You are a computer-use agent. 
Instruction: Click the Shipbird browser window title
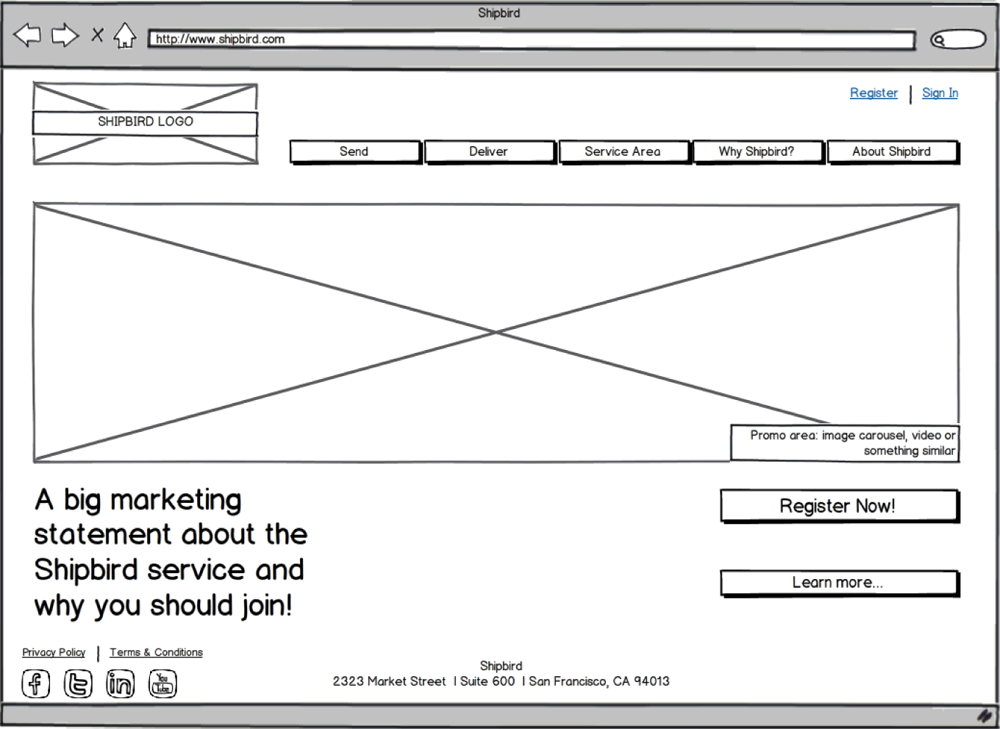point(499,13)
